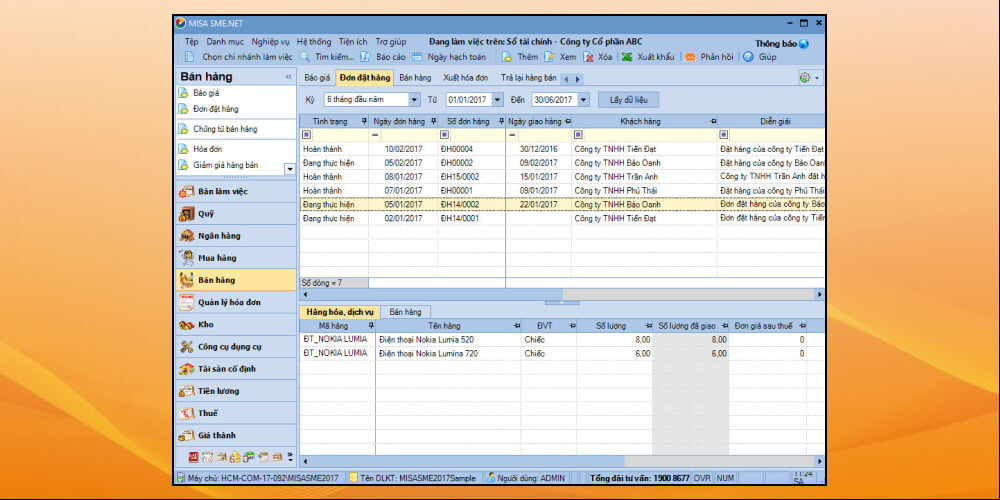Switch to the Xuất hóa đơn tab

click(466, 78)
